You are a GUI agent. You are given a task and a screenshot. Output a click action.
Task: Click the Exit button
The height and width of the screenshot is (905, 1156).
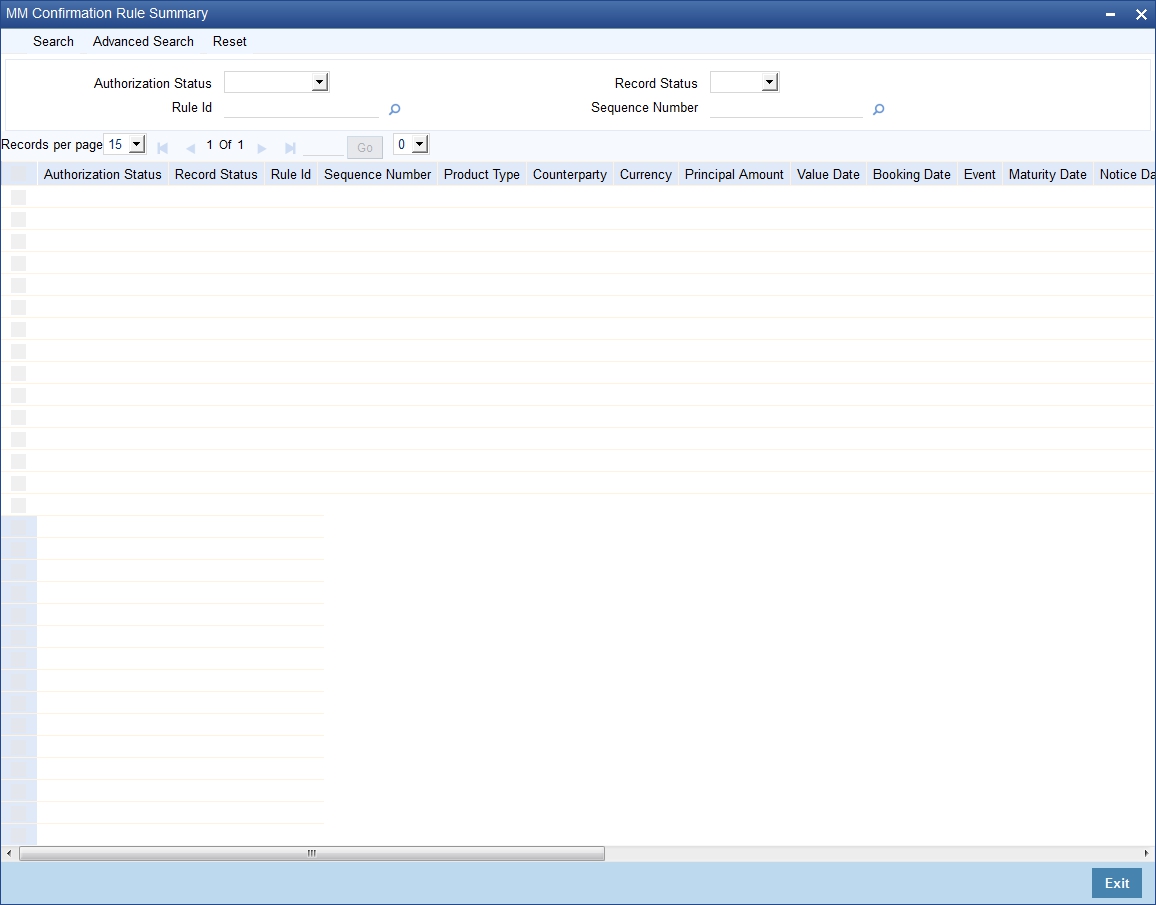[x=1116, y=883]
